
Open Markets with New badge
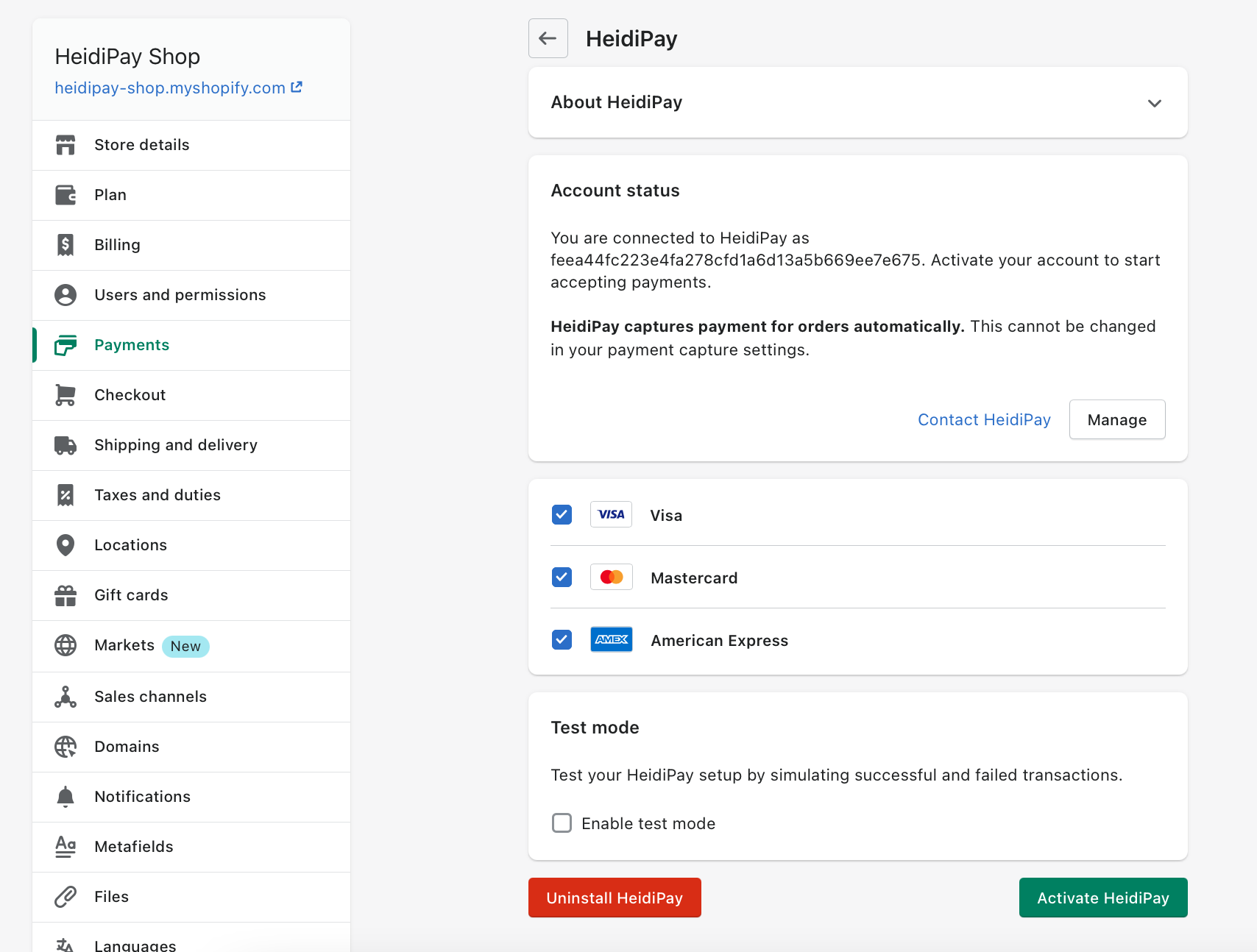point(124,645)
